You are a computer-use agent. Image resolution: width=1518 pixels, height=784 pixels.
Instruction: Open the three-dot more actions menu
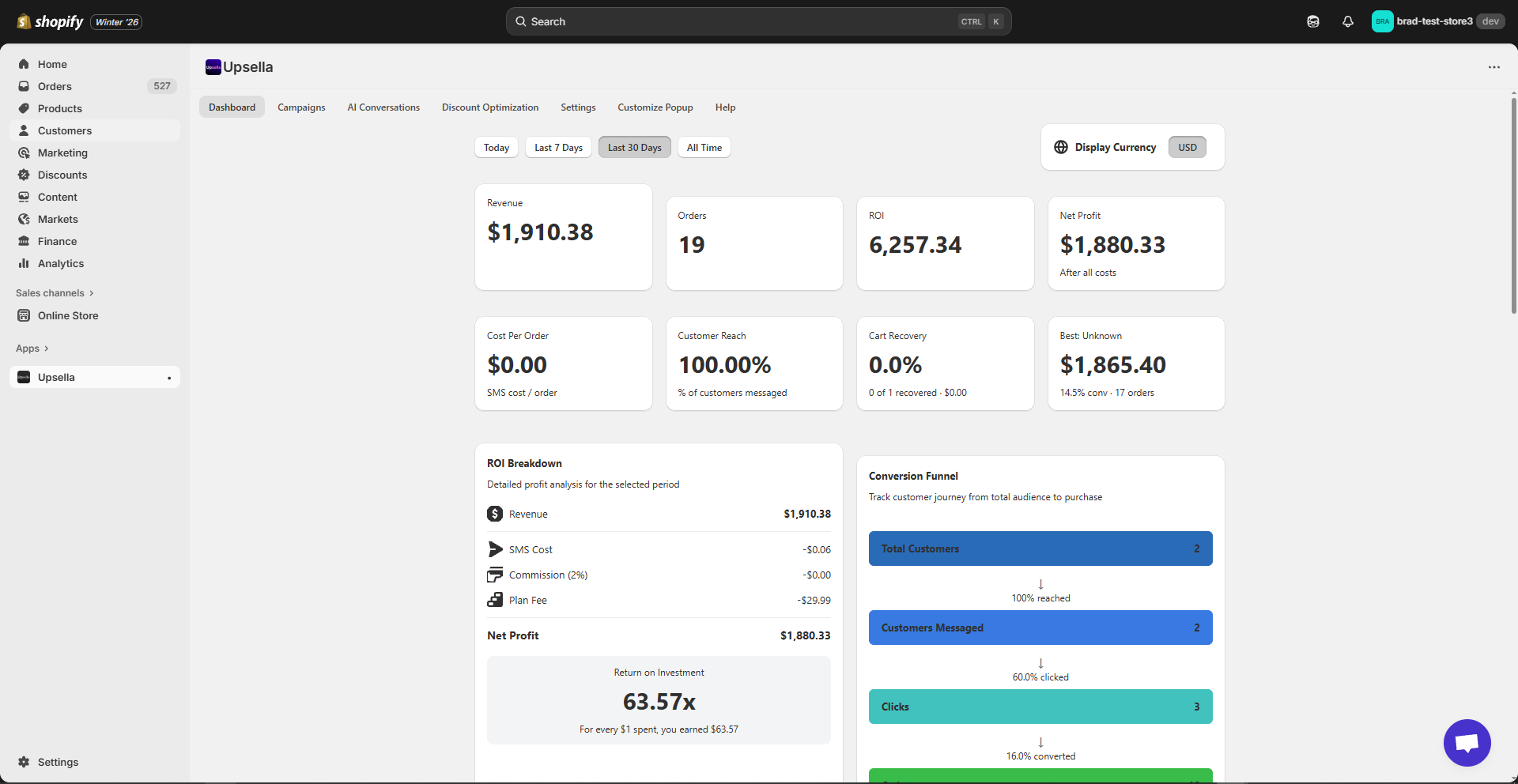click(x=1493, y=67)
